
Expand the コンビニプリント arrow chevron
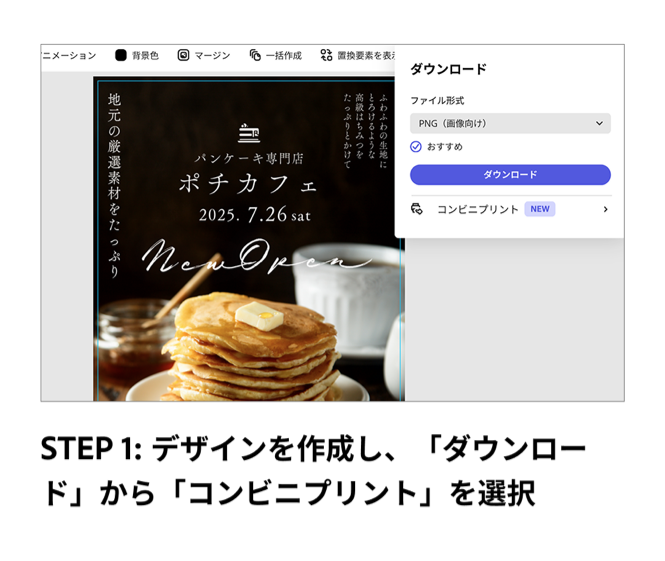coord(606,209)
